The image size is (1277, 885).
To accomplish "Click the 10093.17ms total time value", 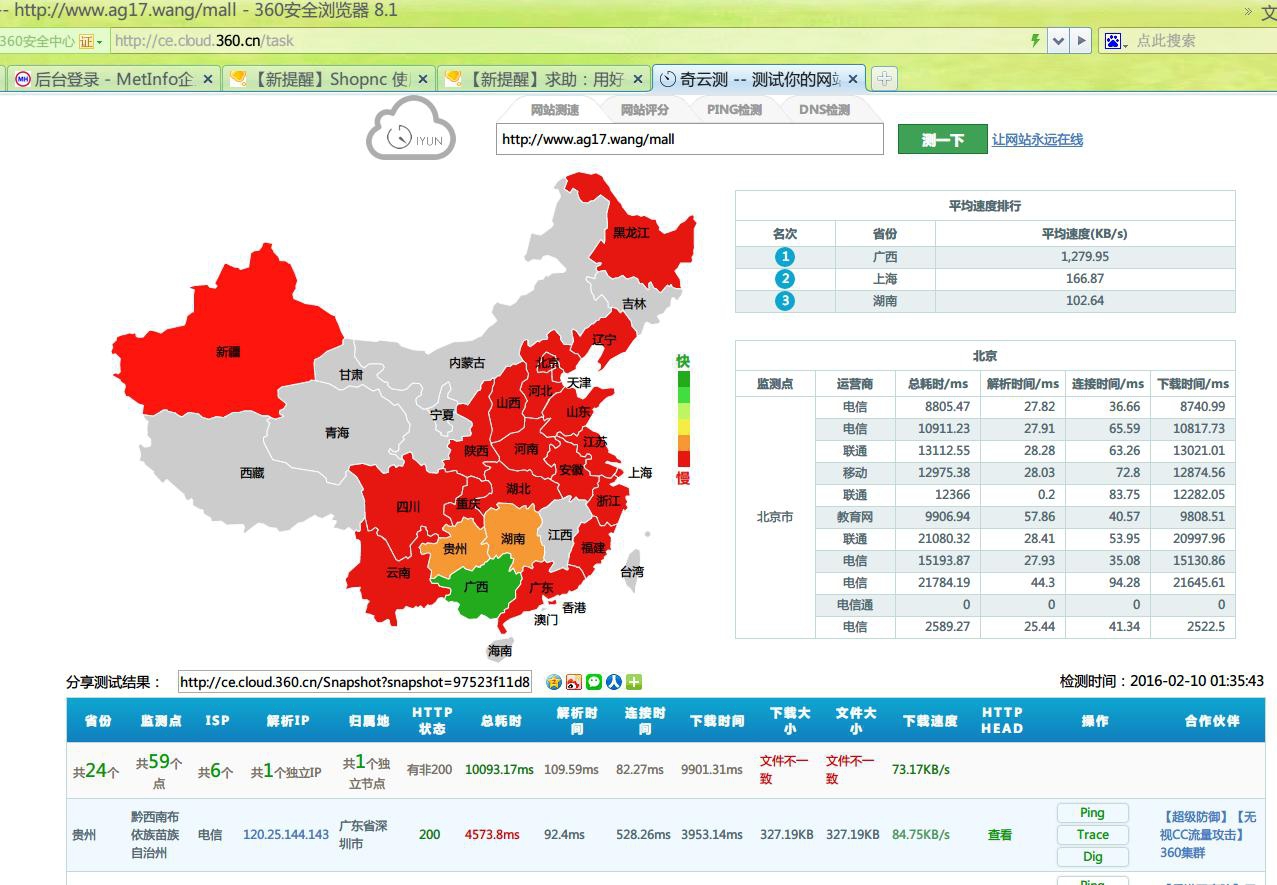I will [499, 770].
